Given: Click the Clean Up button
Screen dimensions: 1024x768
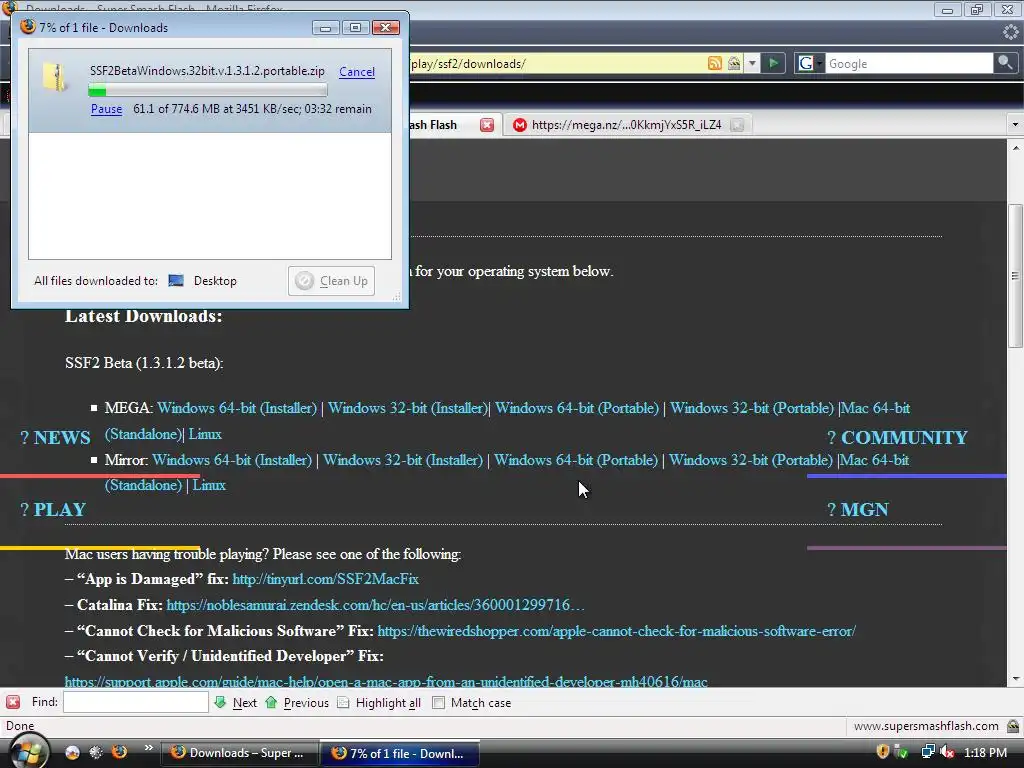Looking at the screenshot, I should click(x=331, y=281).
